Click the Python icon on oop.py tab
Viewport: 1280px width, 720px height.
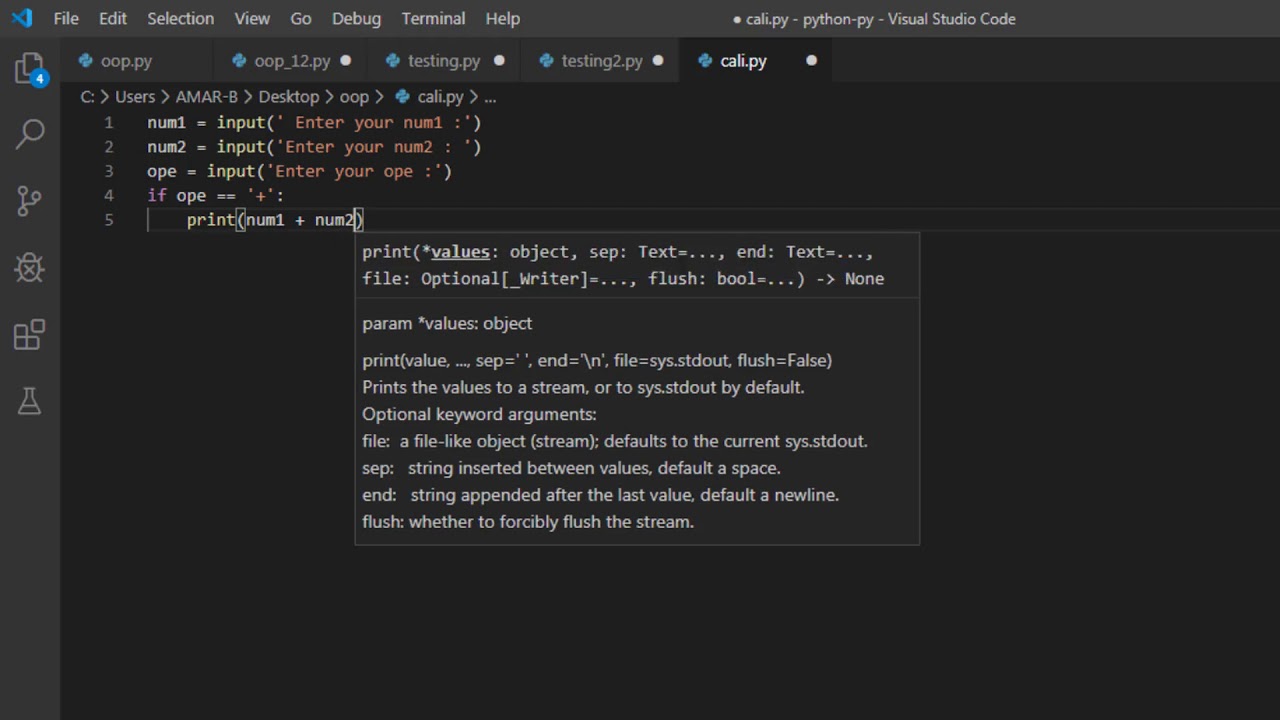(86, 61)
